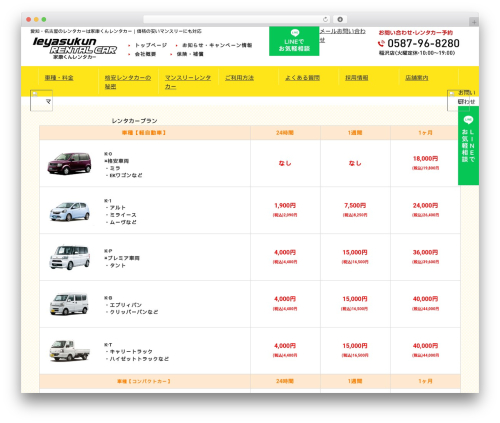Screen dimensions: 500x423
Task: Click the green LINEでお気軽相談 button
Action: click(x=294, y=41)
